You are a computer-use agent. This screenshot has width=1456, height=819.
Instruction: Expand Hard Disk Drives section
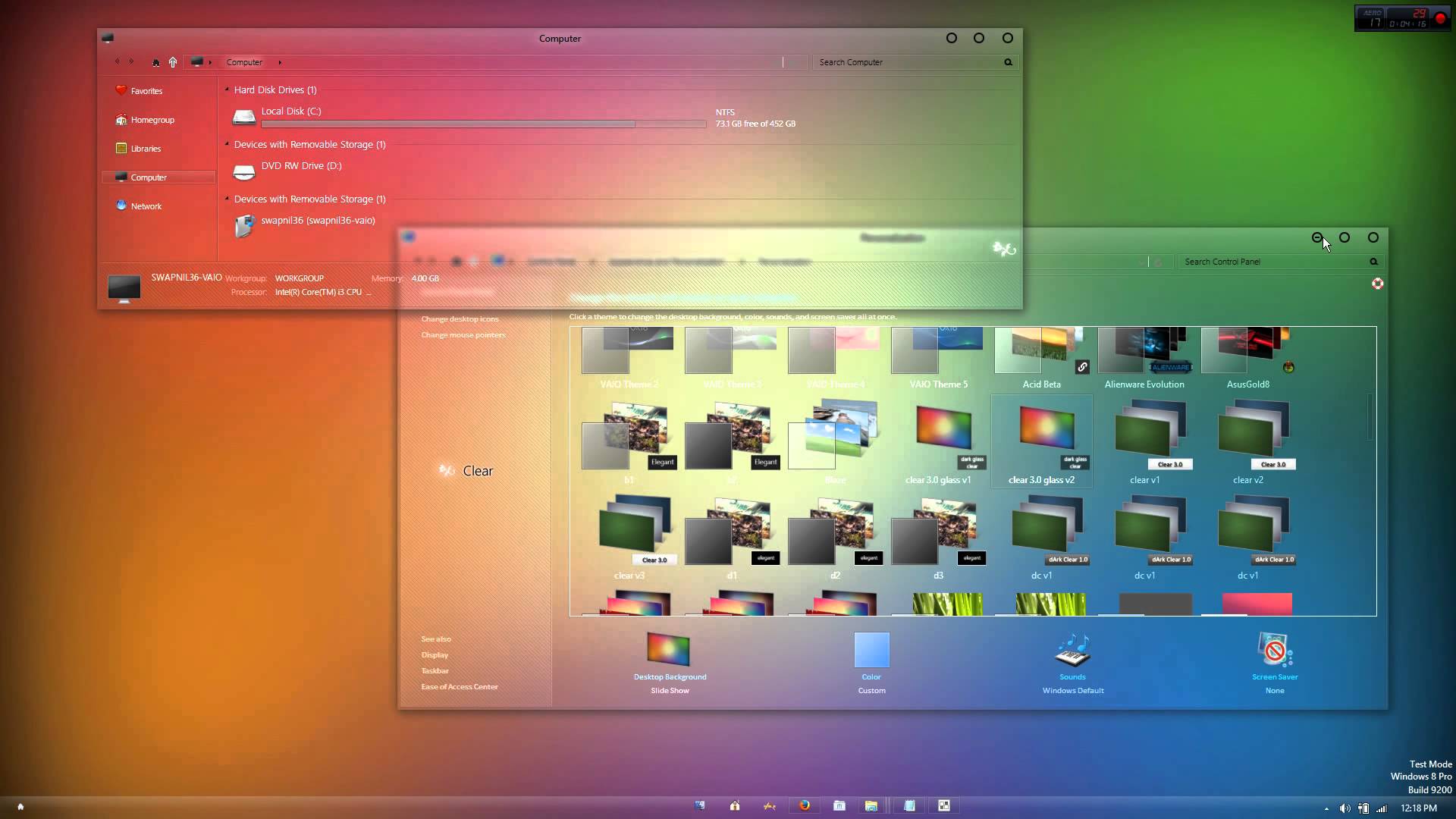click(x=225, y=89)
